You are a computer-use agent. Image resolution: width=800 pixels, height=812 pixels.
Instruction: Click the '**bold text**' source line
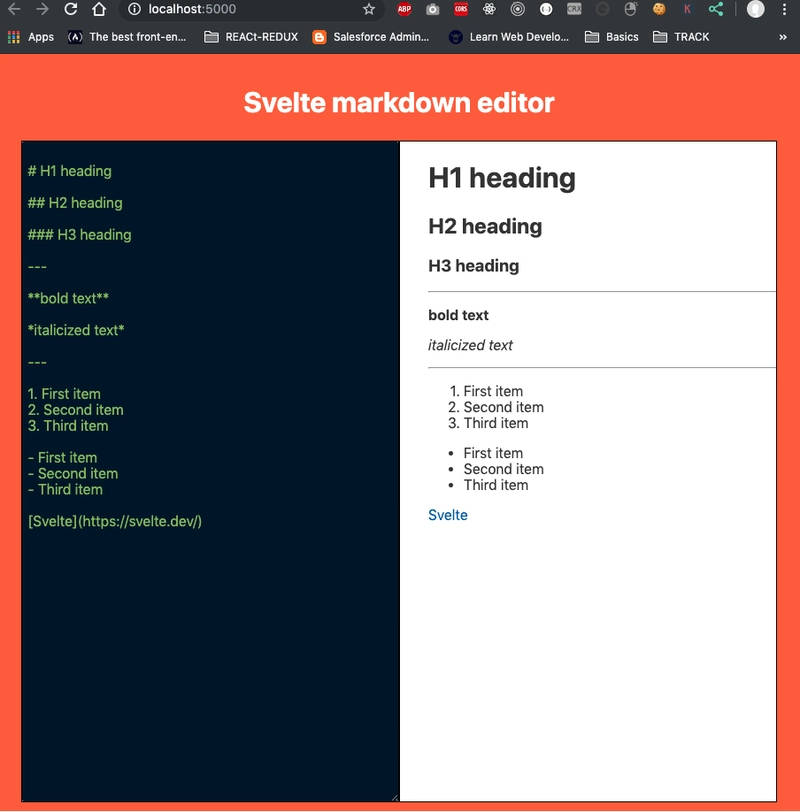point(68,298)
